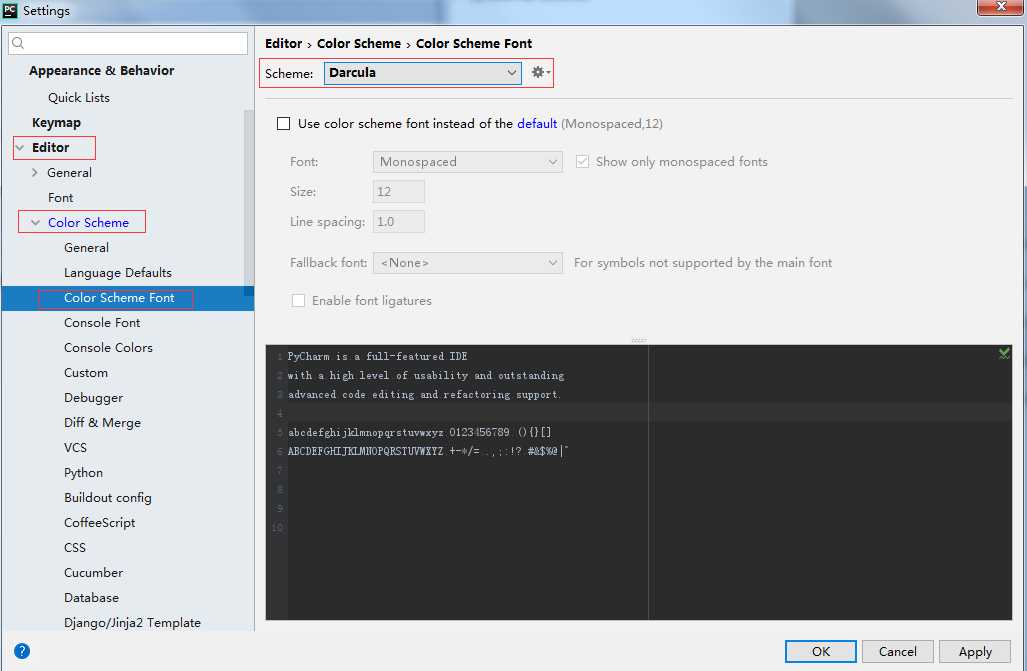Toggle Show only monospaced fonts checkbox
The height and width of the screenshot is (671, 1027).
click(x=582, y=161)
